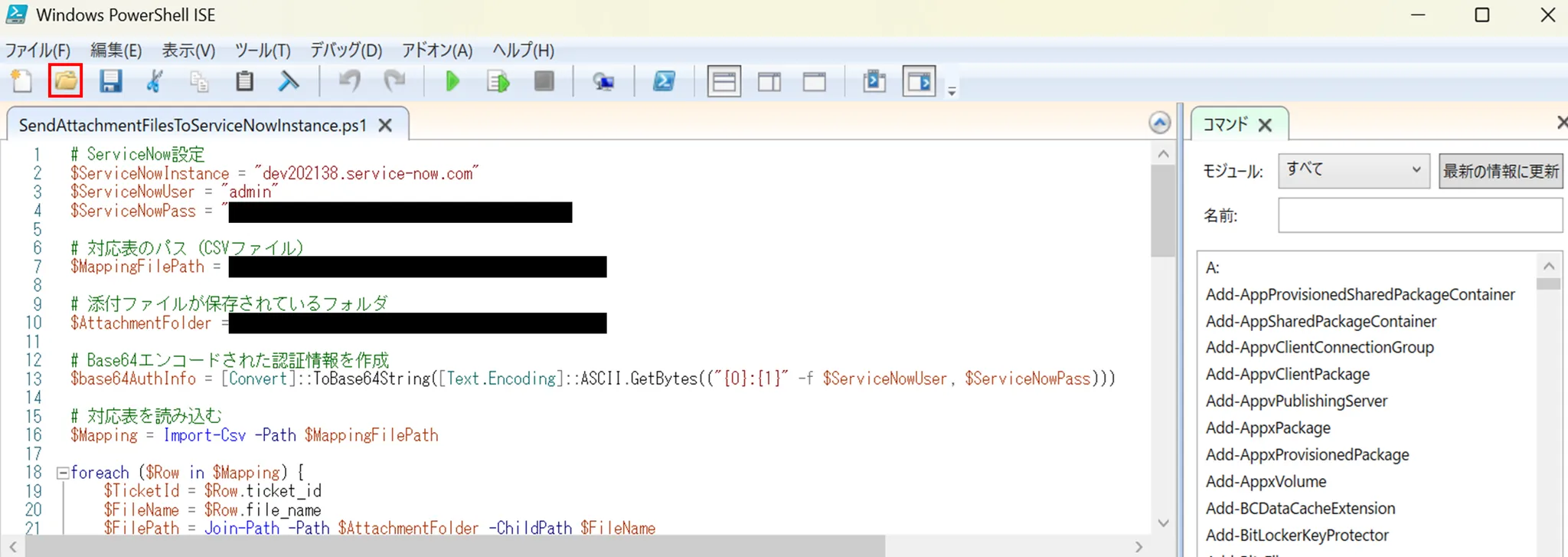Open the 編集(E) menu

point(116,51)
